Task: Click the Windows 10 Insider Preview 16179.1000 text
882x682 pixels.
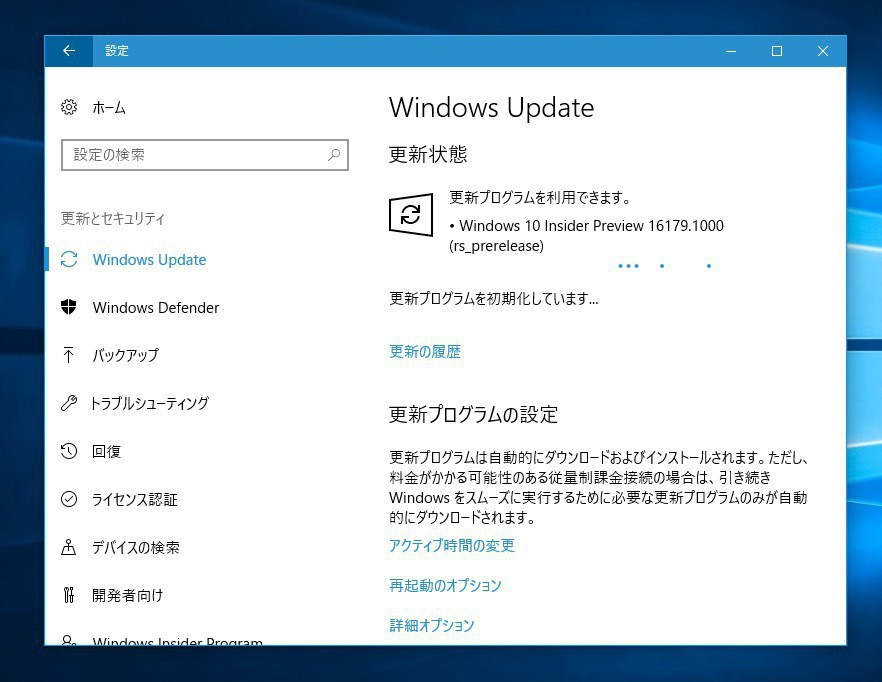Action: click(x=591, y=226)
